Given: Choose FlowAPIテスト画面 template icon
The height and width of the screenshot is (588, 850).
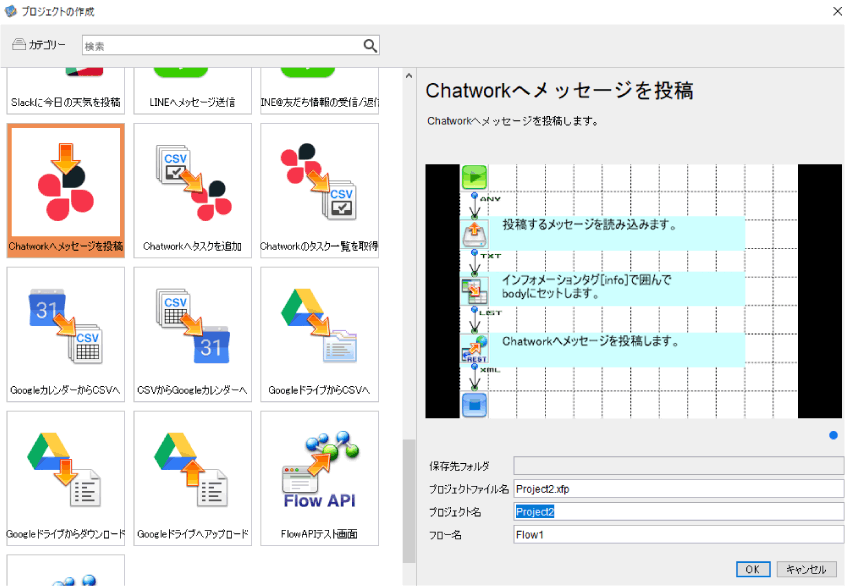Looking at the screenshot, I should click(x=319, y=478).
